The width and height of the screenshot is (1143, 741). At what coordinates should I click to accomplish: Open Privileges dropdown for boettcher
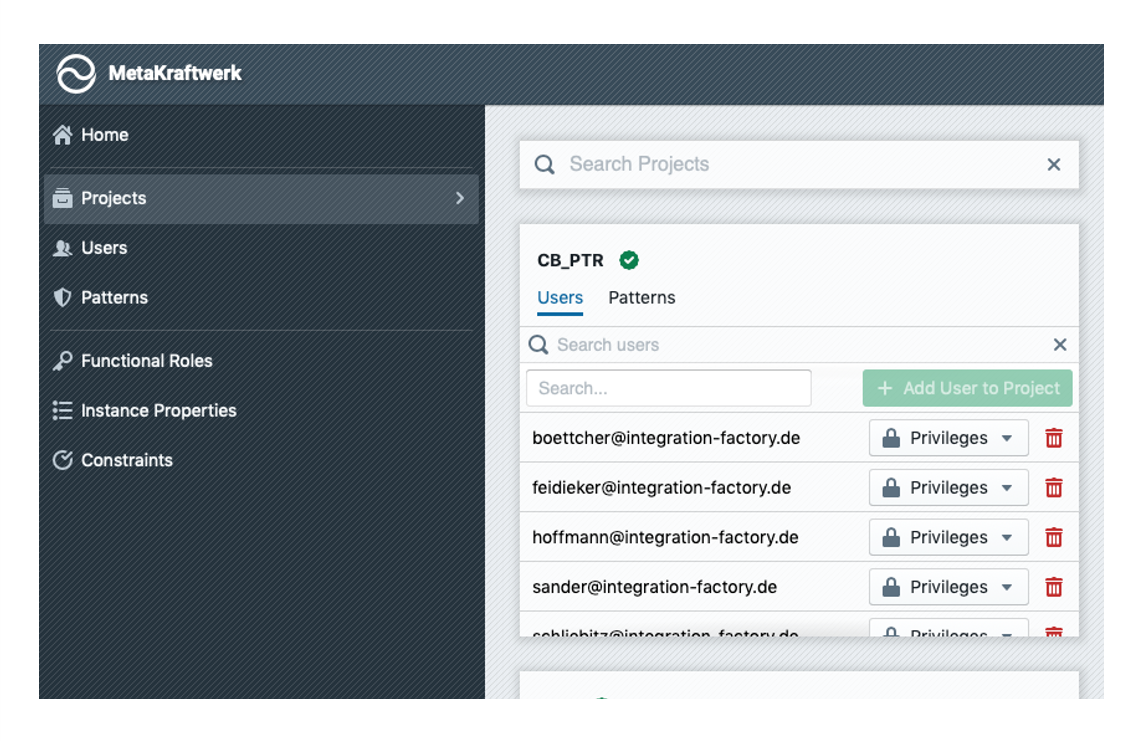coord(948,438)
